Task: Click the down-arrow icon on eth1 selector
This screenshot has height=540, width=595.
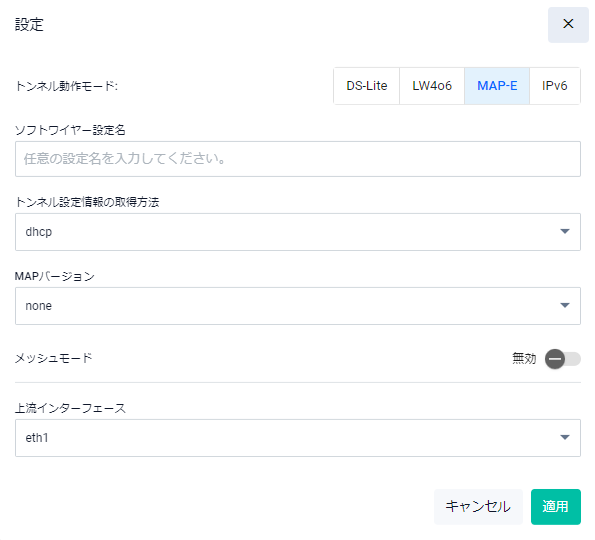Action: (565, 438)
